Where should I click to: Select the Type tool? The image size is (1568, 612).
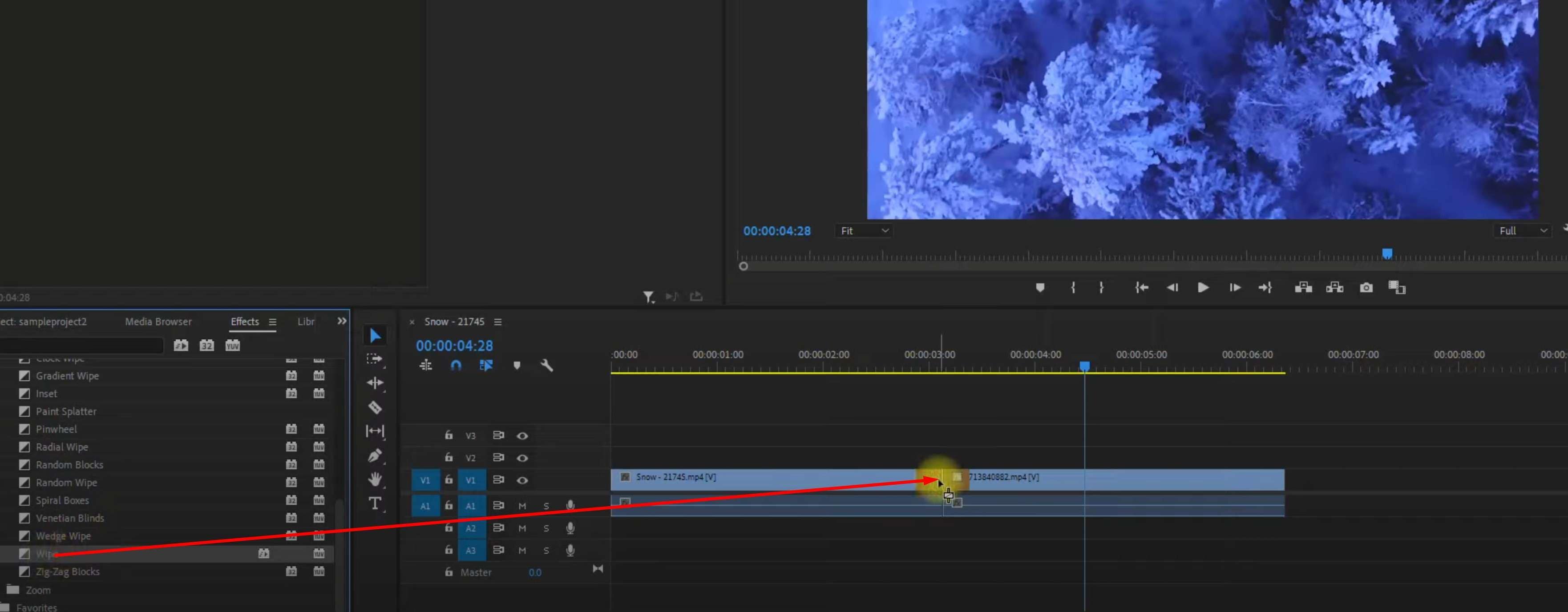coord(375,503)
